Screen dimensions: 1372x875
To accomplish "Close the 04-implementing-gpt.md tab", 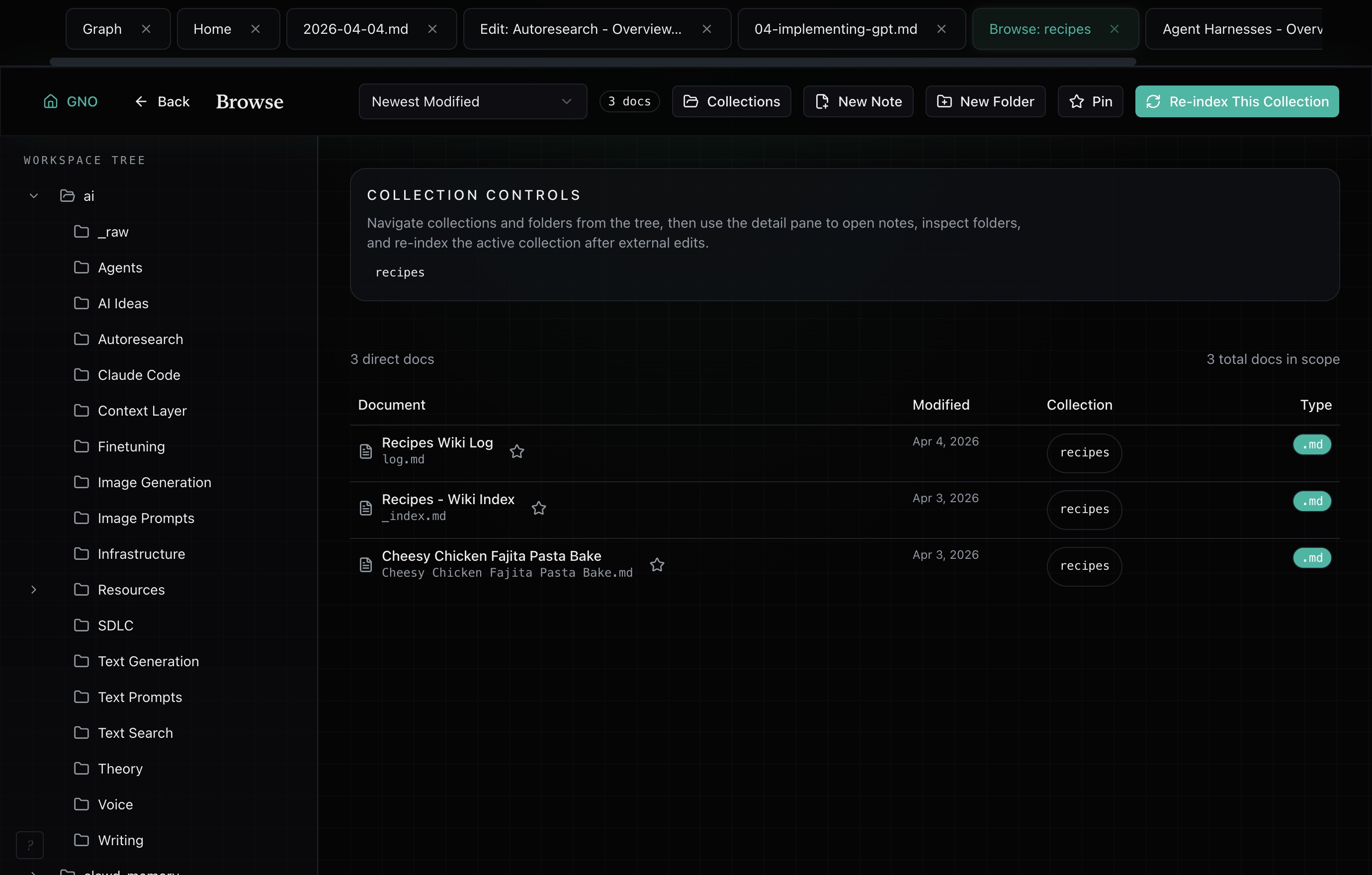I will pyautogui.click(x=941, y=29).
